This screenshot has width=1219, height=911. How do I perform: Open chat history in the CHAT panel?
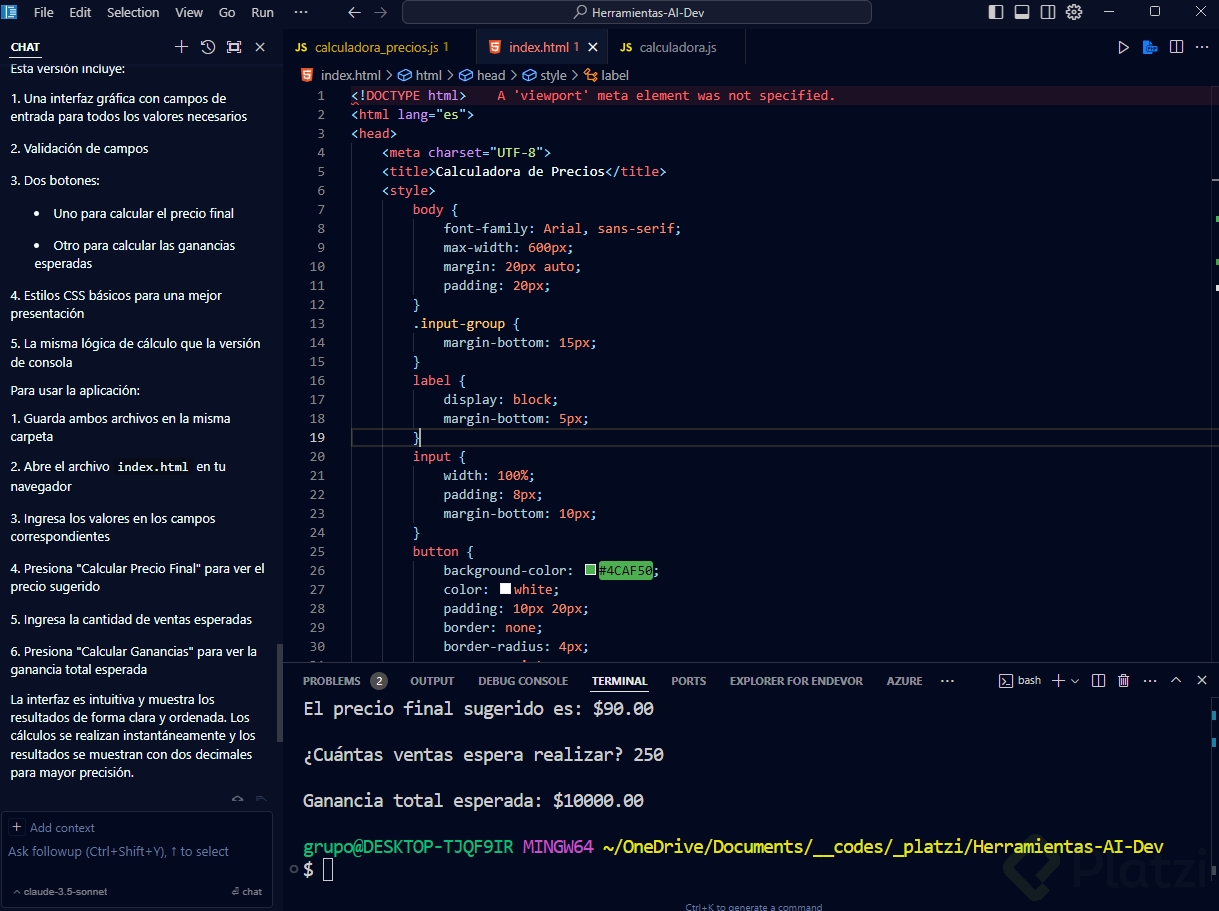click(x=208, y=47)
